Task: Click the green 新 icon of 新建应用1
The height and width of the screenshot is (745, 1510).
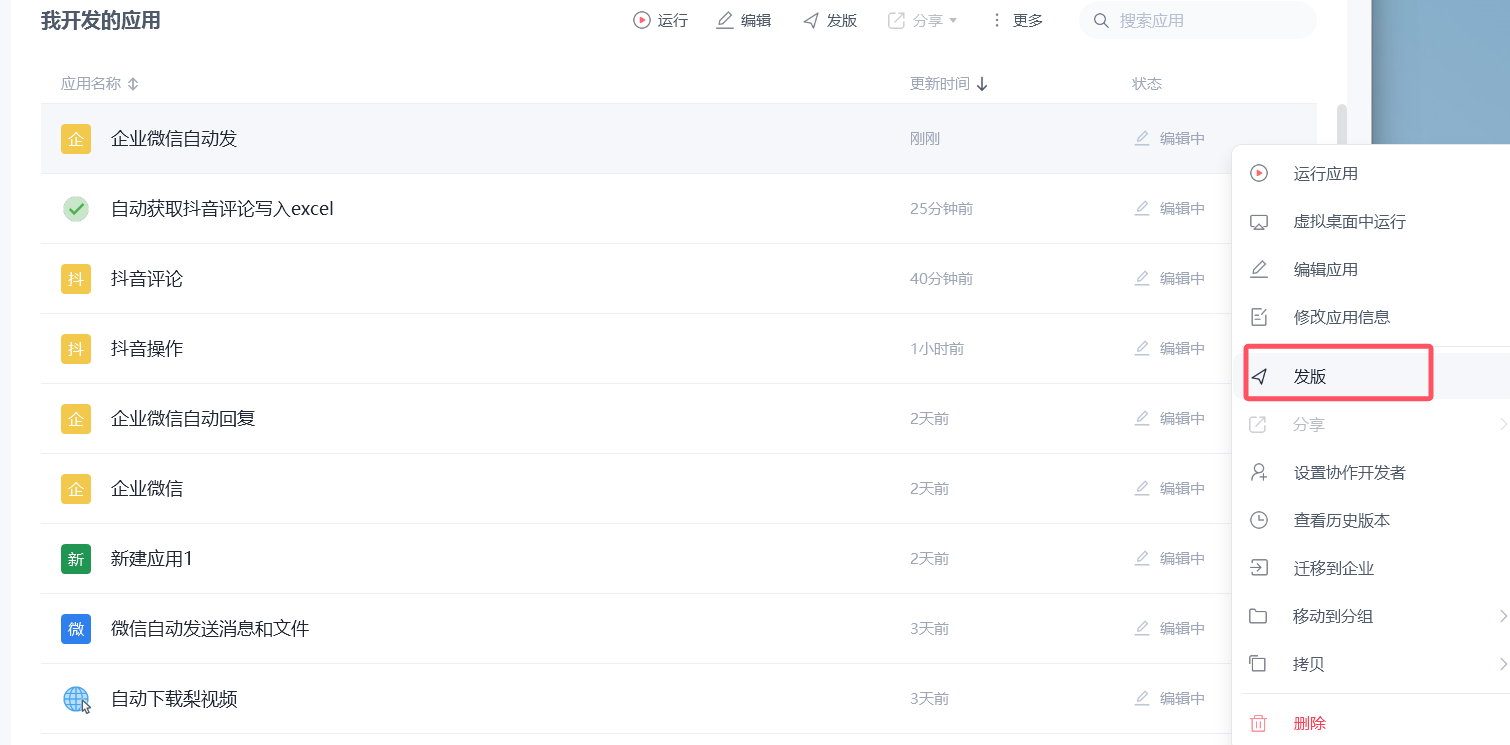Action: click(76, 559)
